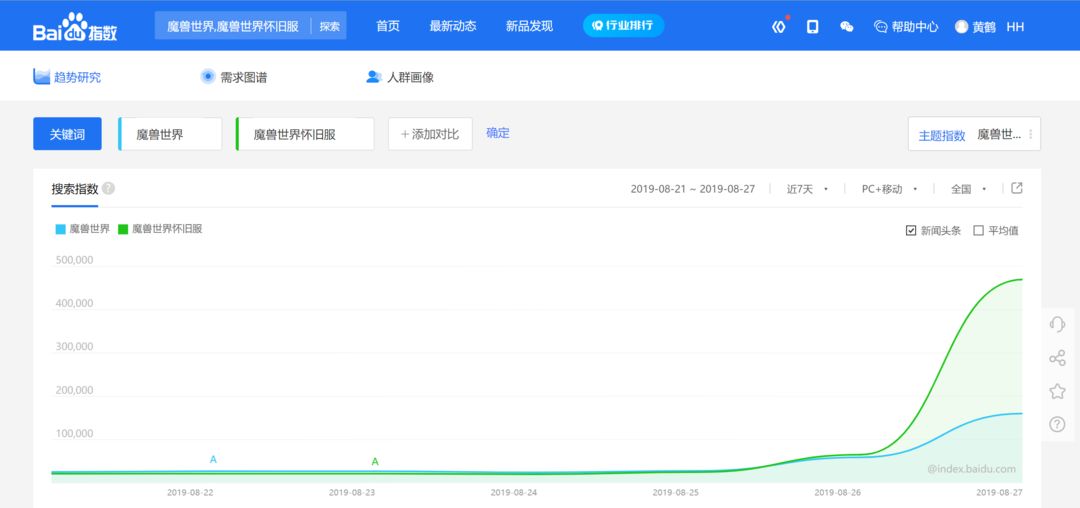Screen dimensions: 1080x508
Task: Switch to the 趋势研究 tab
Action: coord(68,77)
